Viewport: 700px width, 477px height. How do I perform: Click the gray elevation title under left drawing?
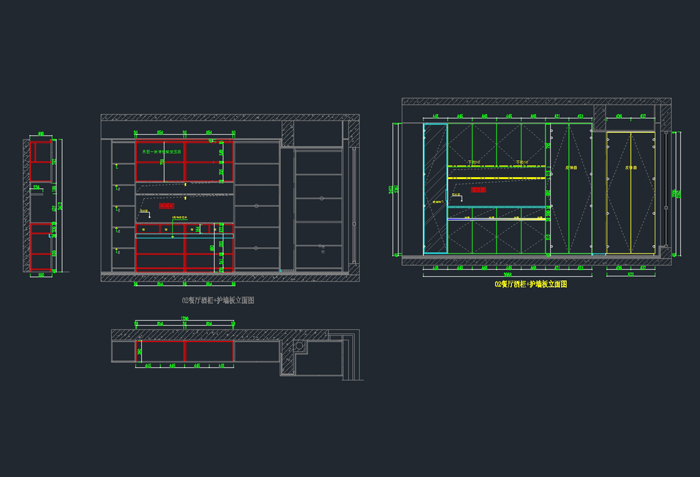(218, 300)
